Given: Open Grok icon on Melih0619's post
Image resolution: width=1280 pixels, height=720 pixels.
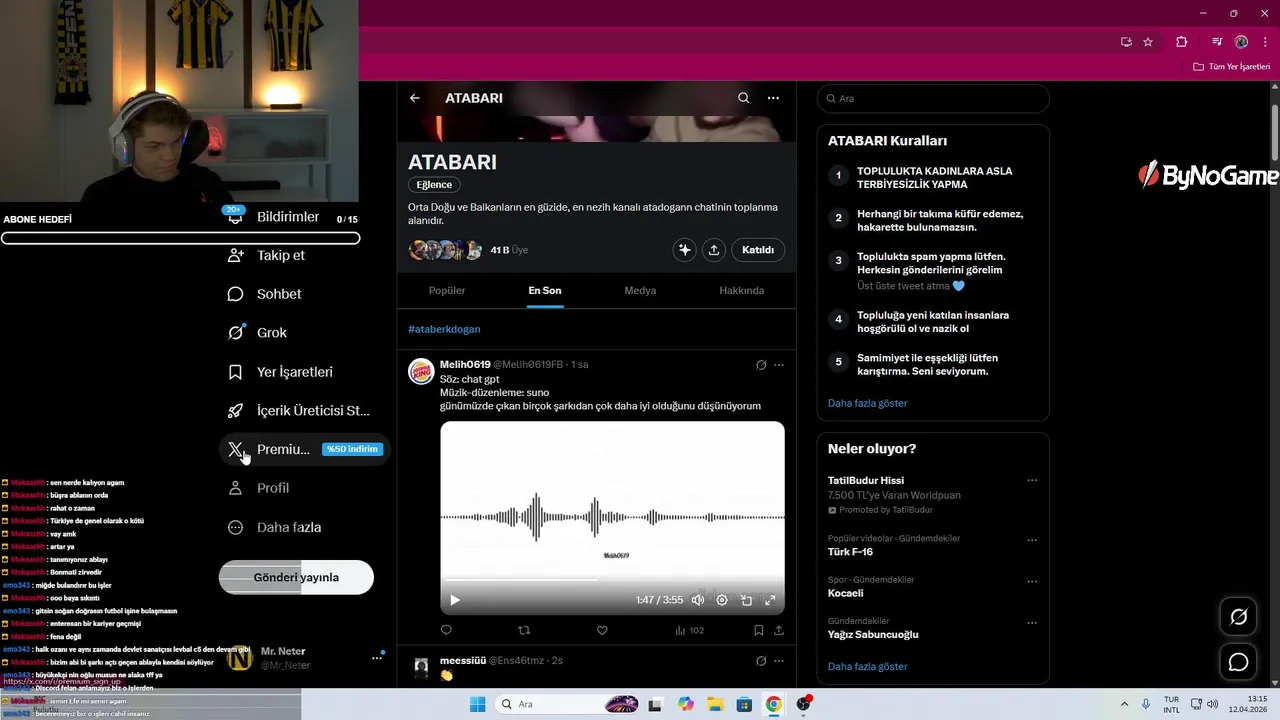Looking at the screenshot, I should click(761, 365).
